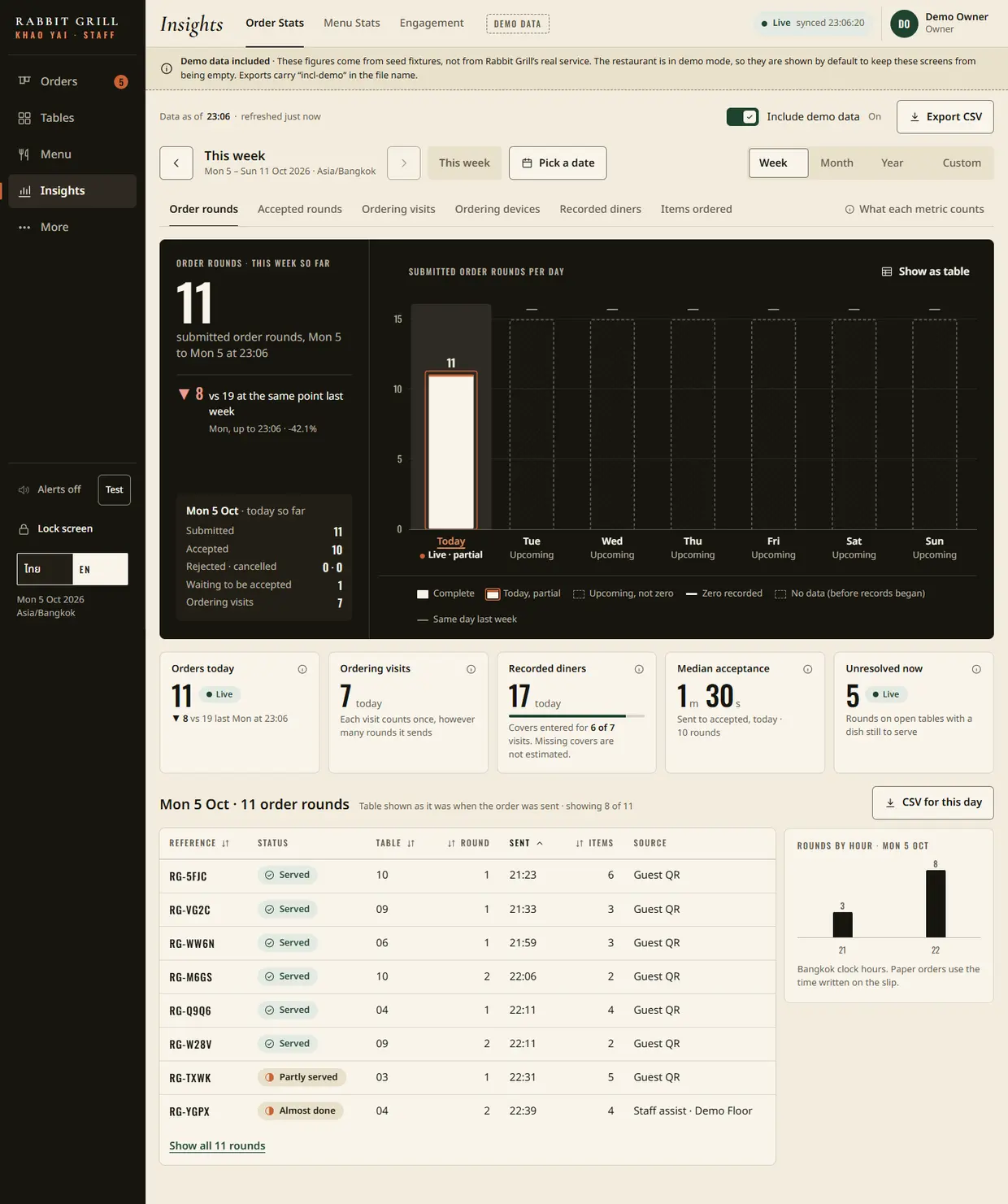The image size is (1008, 1204).
Task: Click the demo data banner info icon
Action: coord(167,68)
